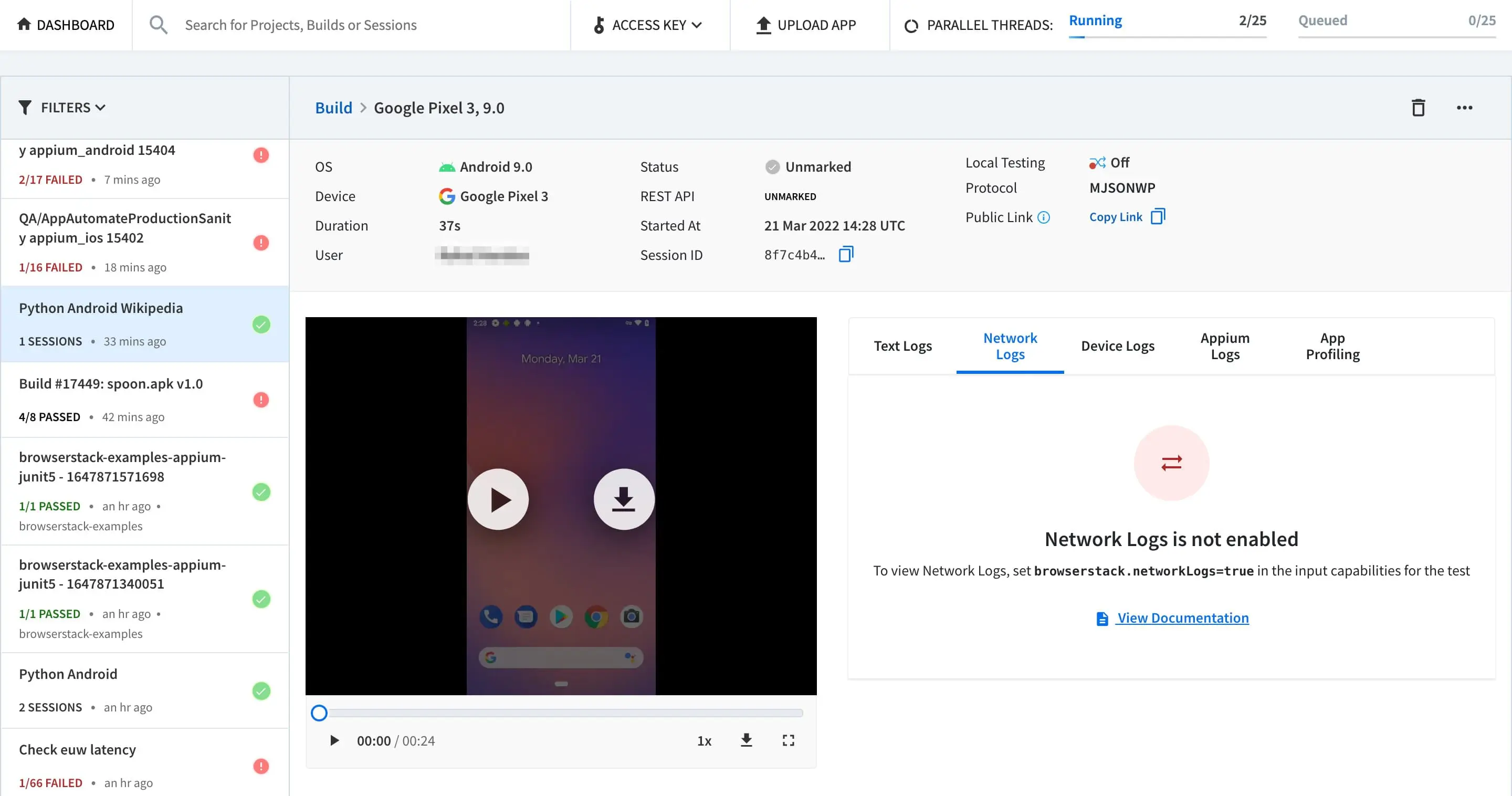Click the video progress slider handle
The width and height of the screenshot is (1512, 796).
click(319, 713)
